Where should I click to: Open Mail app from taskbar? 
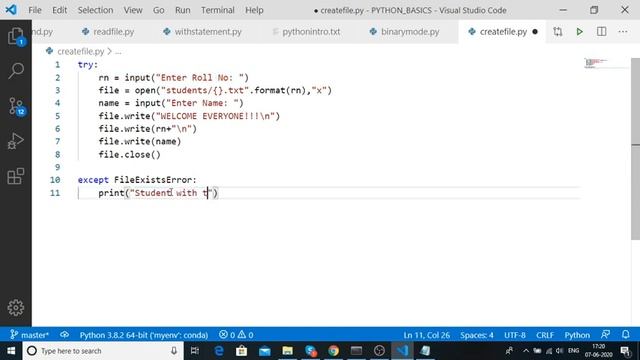click(x=264, y=351)
